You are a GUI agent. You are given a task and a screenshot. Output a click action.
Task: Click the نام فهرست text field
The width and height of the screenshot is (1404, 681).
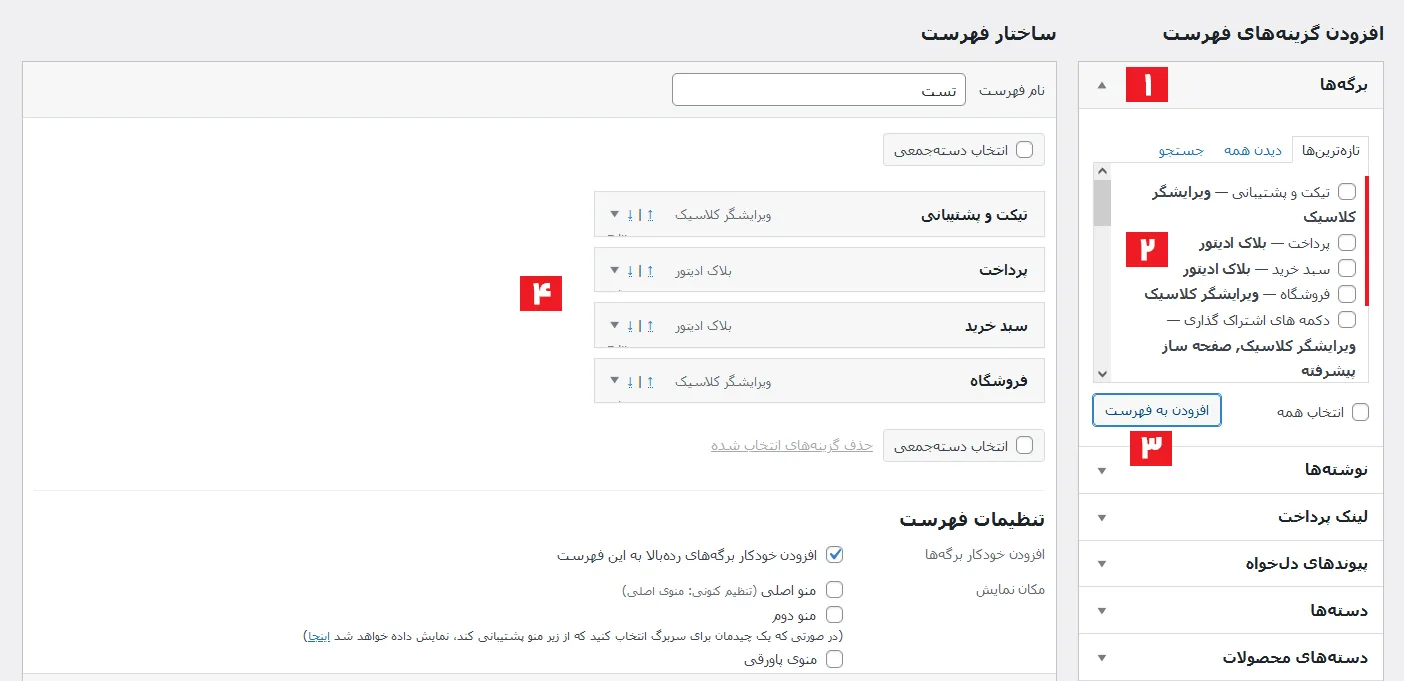tap(819, 90)
